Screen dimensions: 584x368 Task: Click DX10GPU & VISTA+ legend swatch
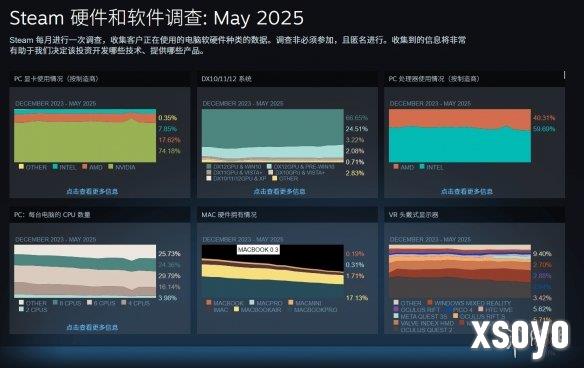[270, 172]
